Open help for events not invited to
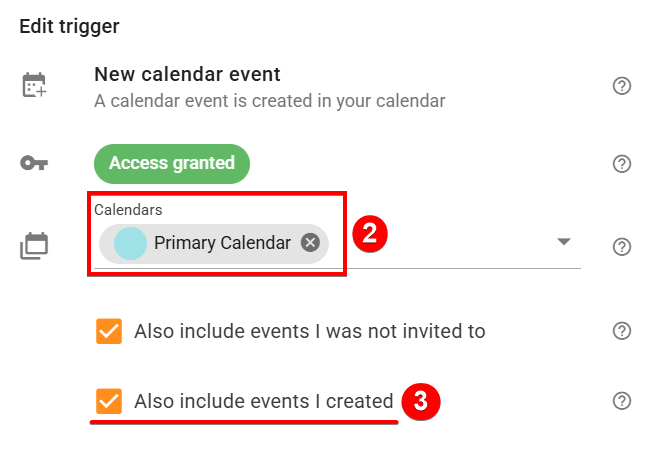Image resolution: width=659 pixels, height=458 pixels. [x=622, y=331]
